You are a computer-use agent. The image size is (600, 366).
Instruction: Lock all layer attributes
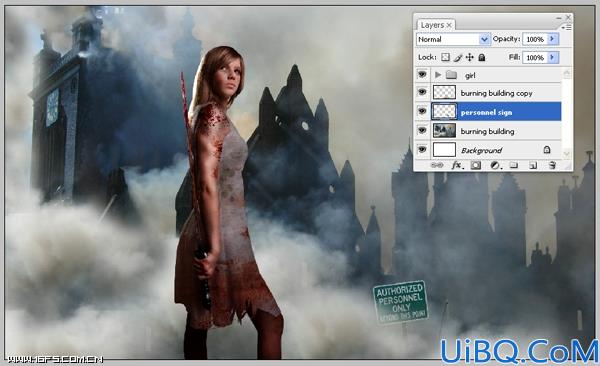[x=482, y=57]
